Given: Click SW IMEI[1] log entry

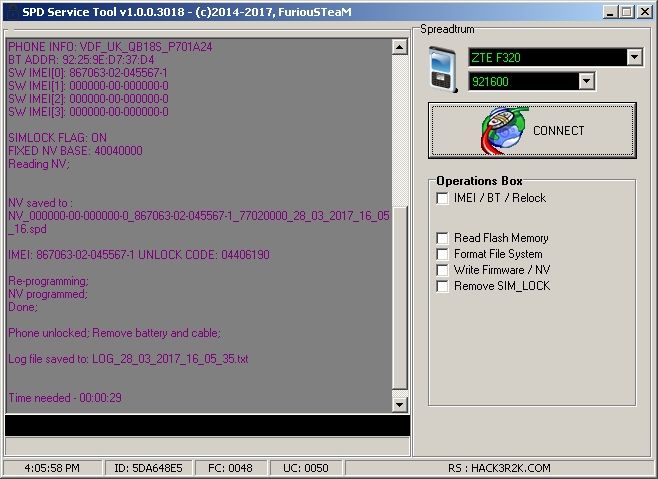Looking at the screenshot, I should (x=88, y=86).
